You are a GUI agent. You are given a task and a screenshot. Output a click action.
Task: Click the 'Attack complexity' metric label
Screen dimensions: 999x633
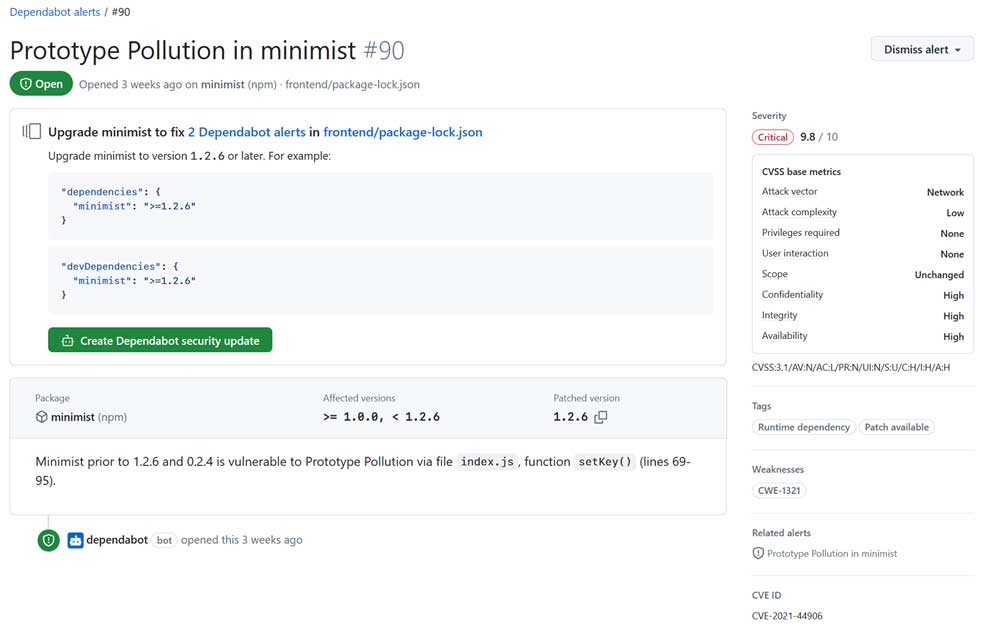799,212
